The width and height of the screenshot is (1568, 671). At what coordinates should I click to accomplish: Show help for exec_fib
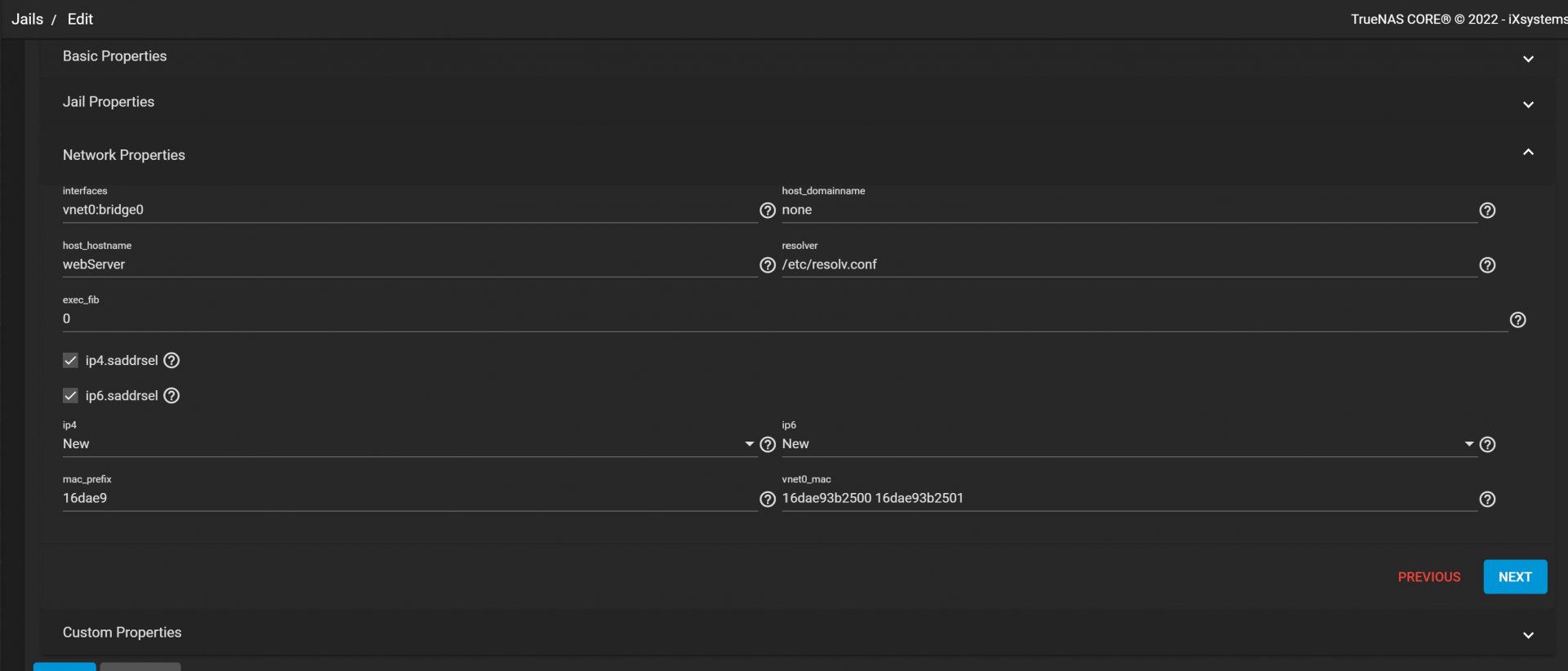coord(1517,320)
